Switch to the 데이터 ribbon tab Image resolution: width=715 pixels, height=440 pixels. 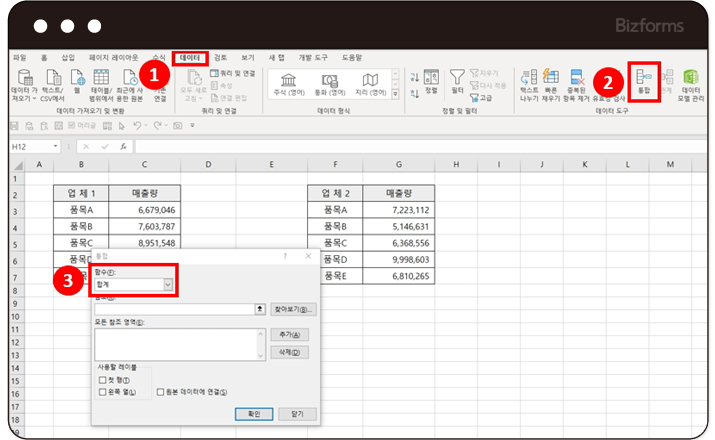click(190, 58)
